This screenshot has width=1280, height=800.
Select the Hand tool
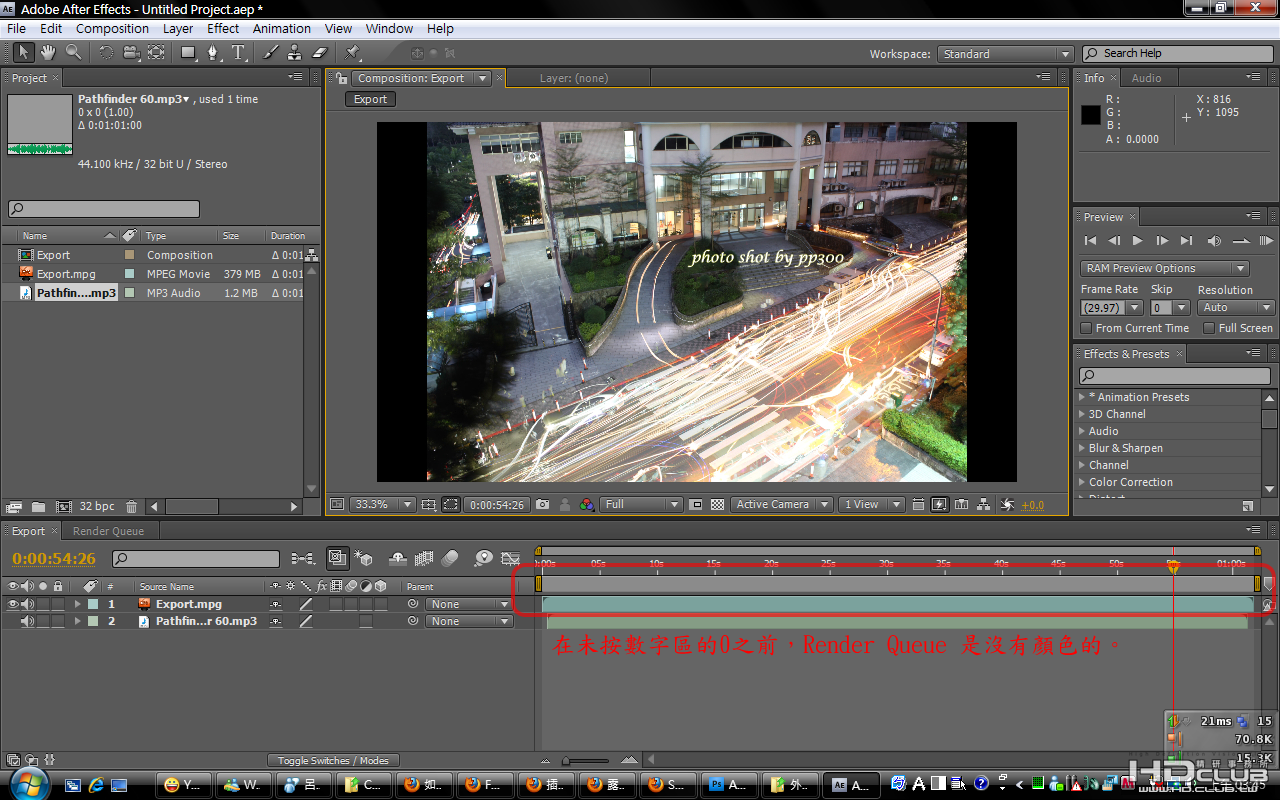(x=48, y=53)
